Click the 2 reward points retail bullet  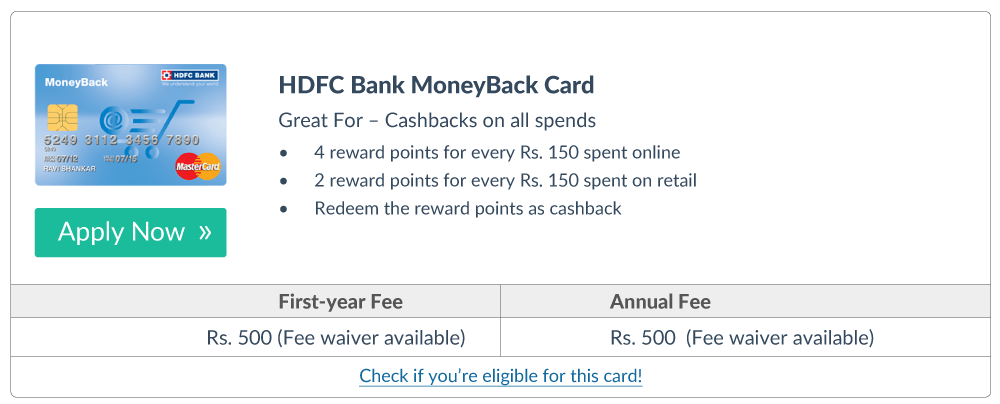pos(505,181)
